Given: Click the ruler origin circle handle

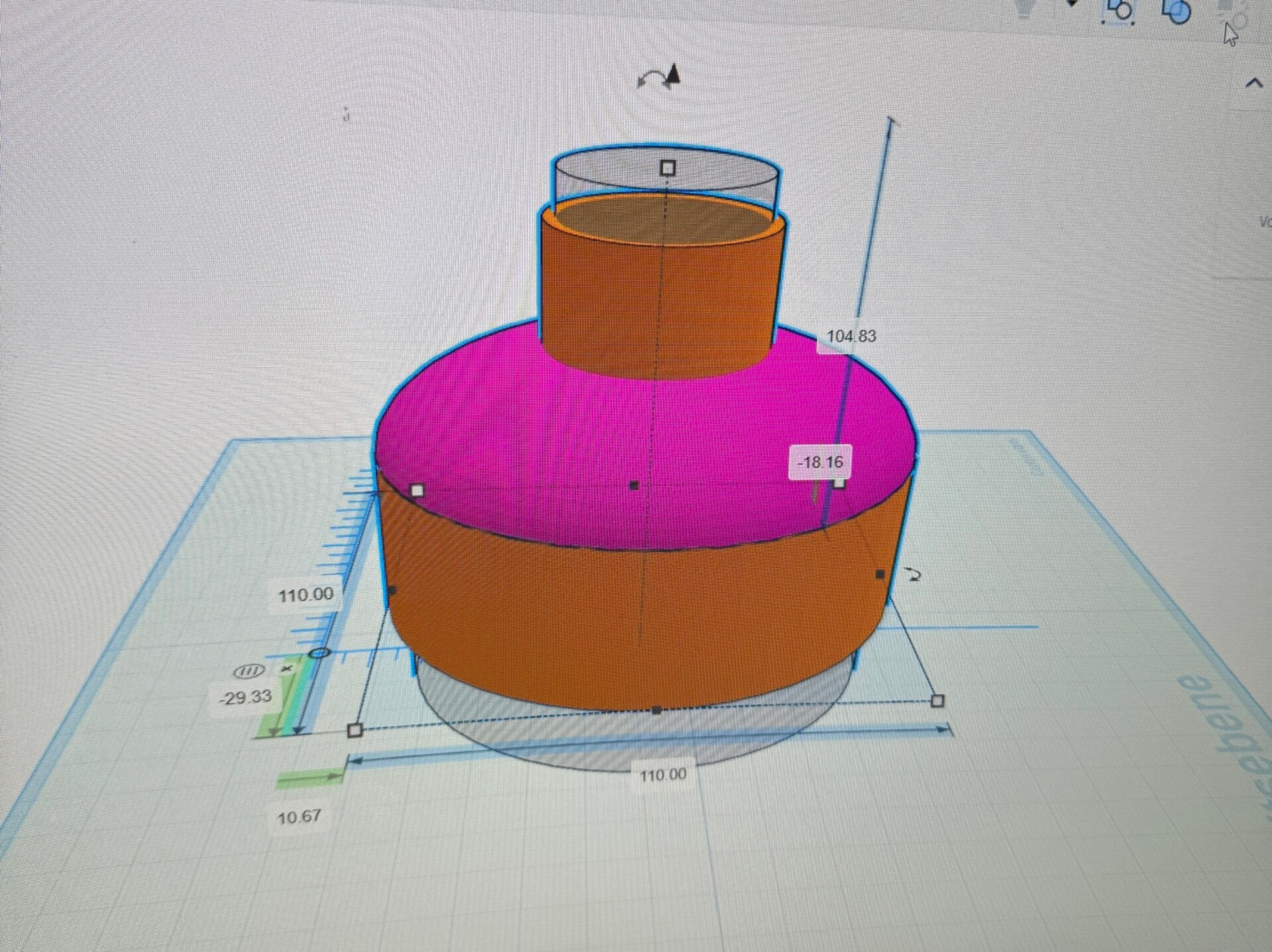Looking at the screenshot, I should point(320,653).
